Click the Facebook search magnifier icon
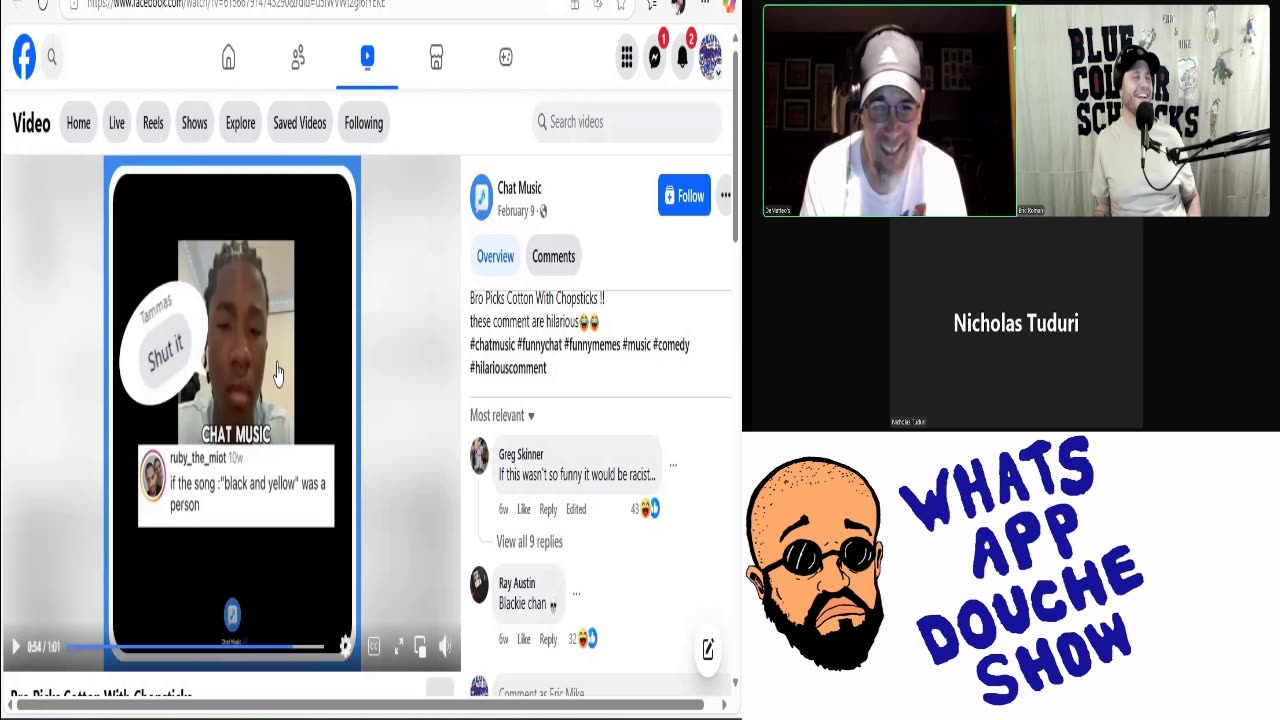This screenshot has height=720, width=1280. click(52, 58)
